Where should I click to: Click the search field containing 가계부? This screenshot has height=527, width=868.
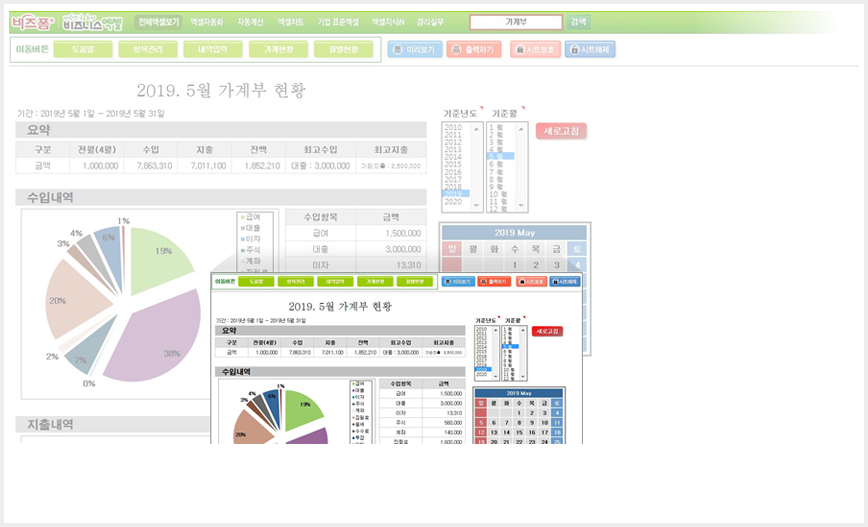(516, 22)
